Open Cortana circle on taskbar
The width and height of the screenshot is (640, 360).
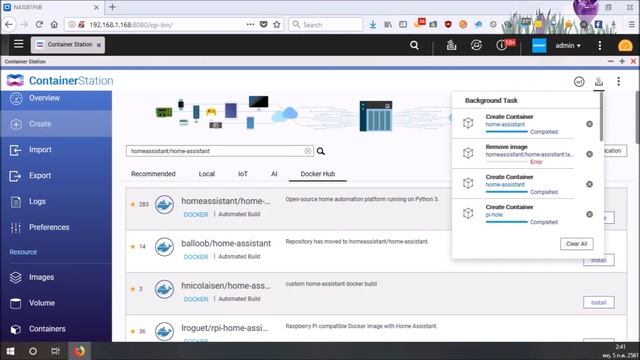tap(33, 351)
